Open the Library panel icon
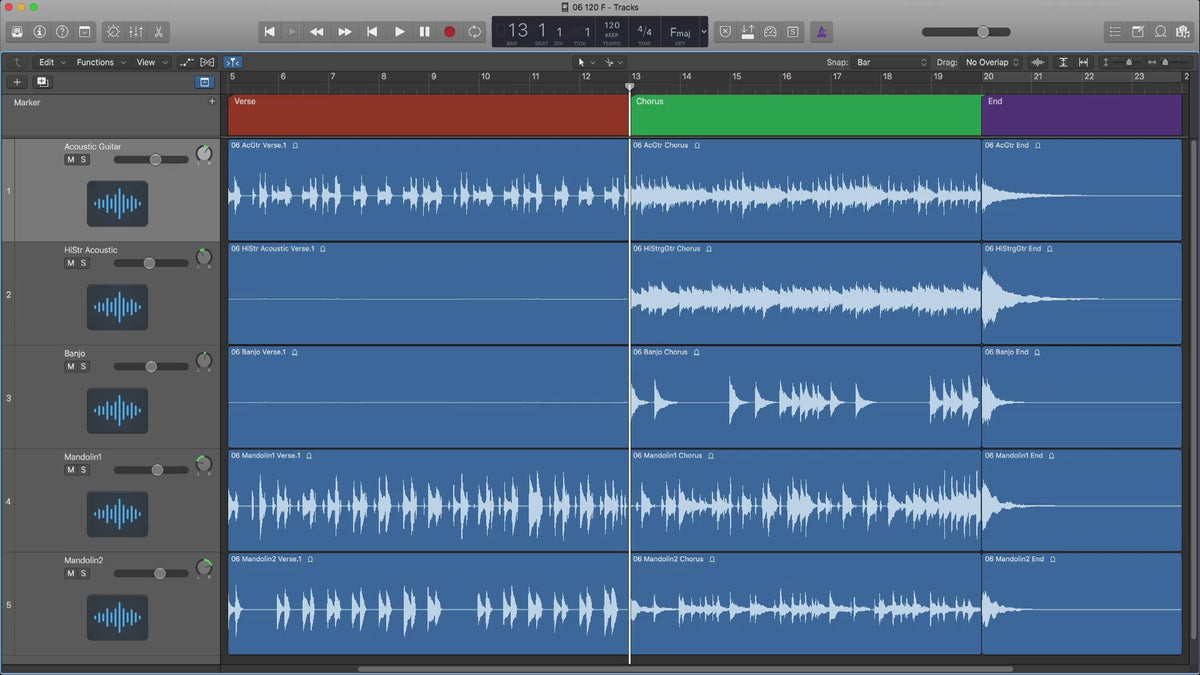This screenshot has height=675, width=1200. tap(17, 32)
